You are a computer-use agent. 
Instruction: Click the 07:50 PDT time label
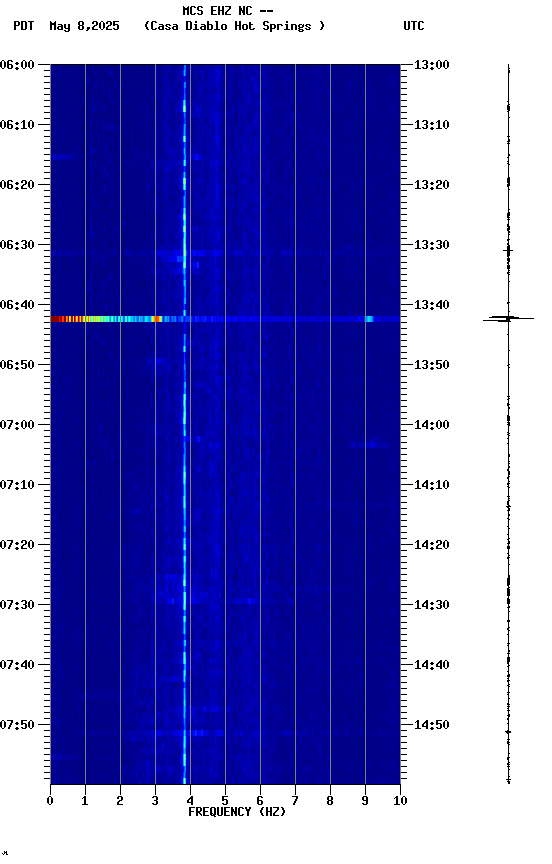click(x=17, y=725)
